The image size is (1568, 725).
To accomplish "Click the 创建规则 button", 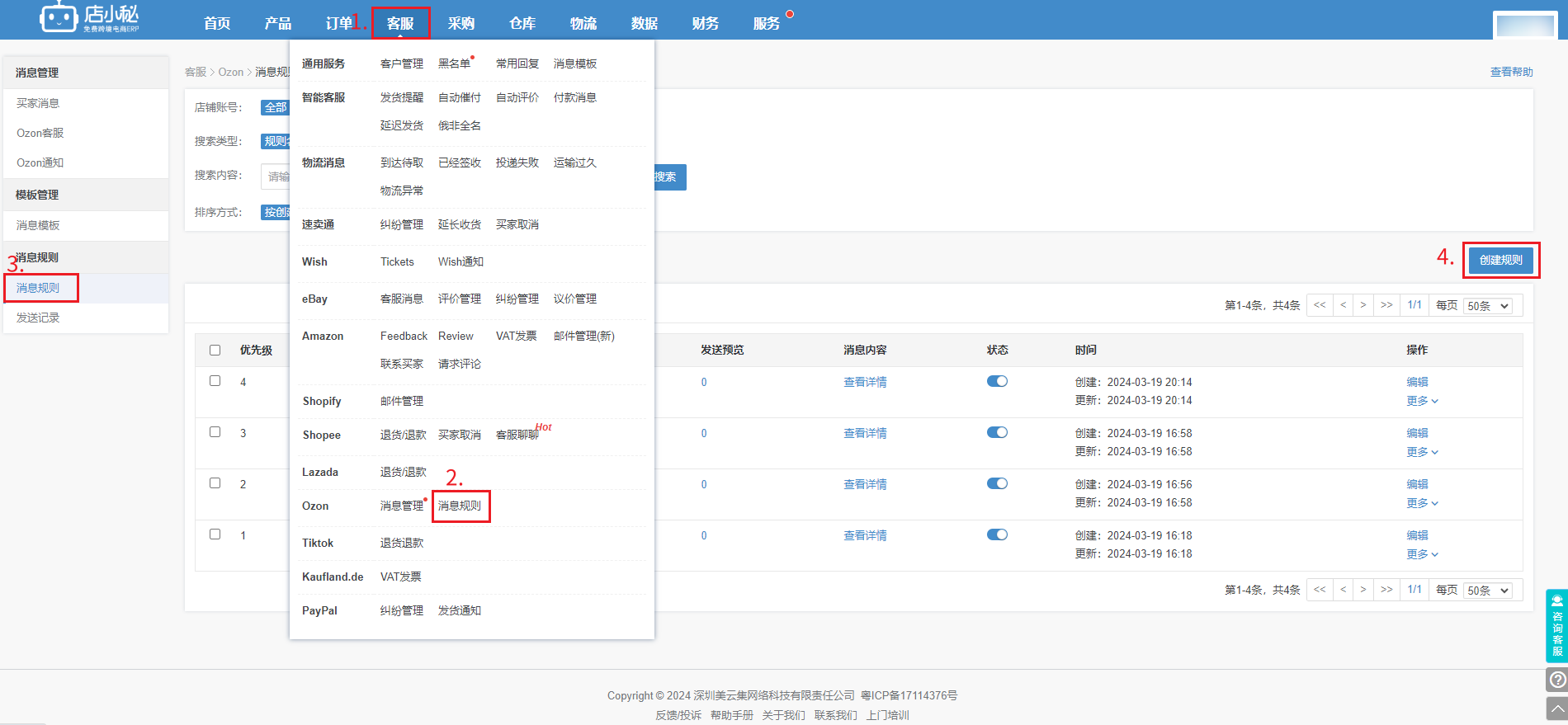I will pos(1500,260).
